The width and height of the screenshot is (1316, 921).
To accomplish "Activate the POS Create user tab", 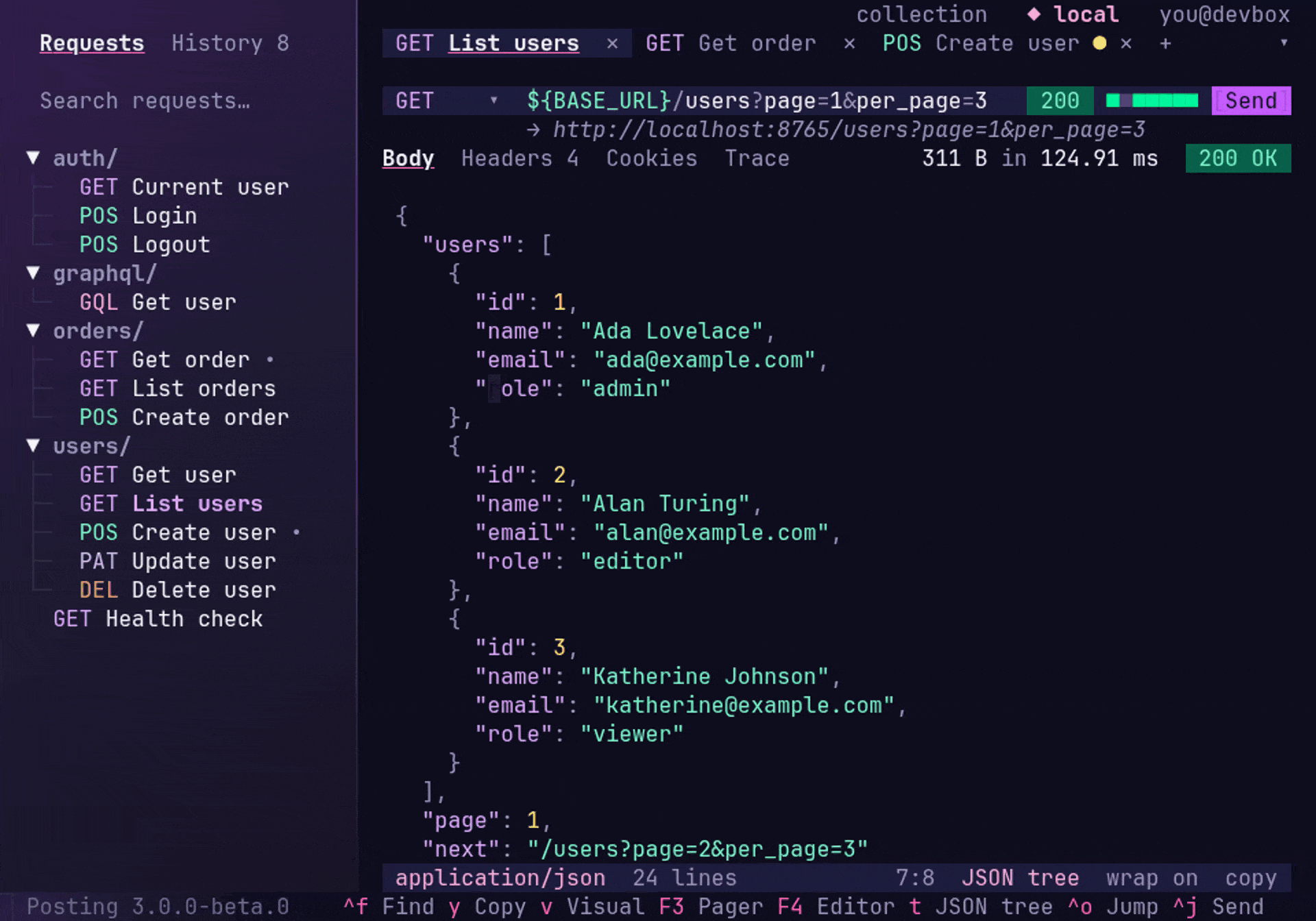I will [x=981, y=43].
